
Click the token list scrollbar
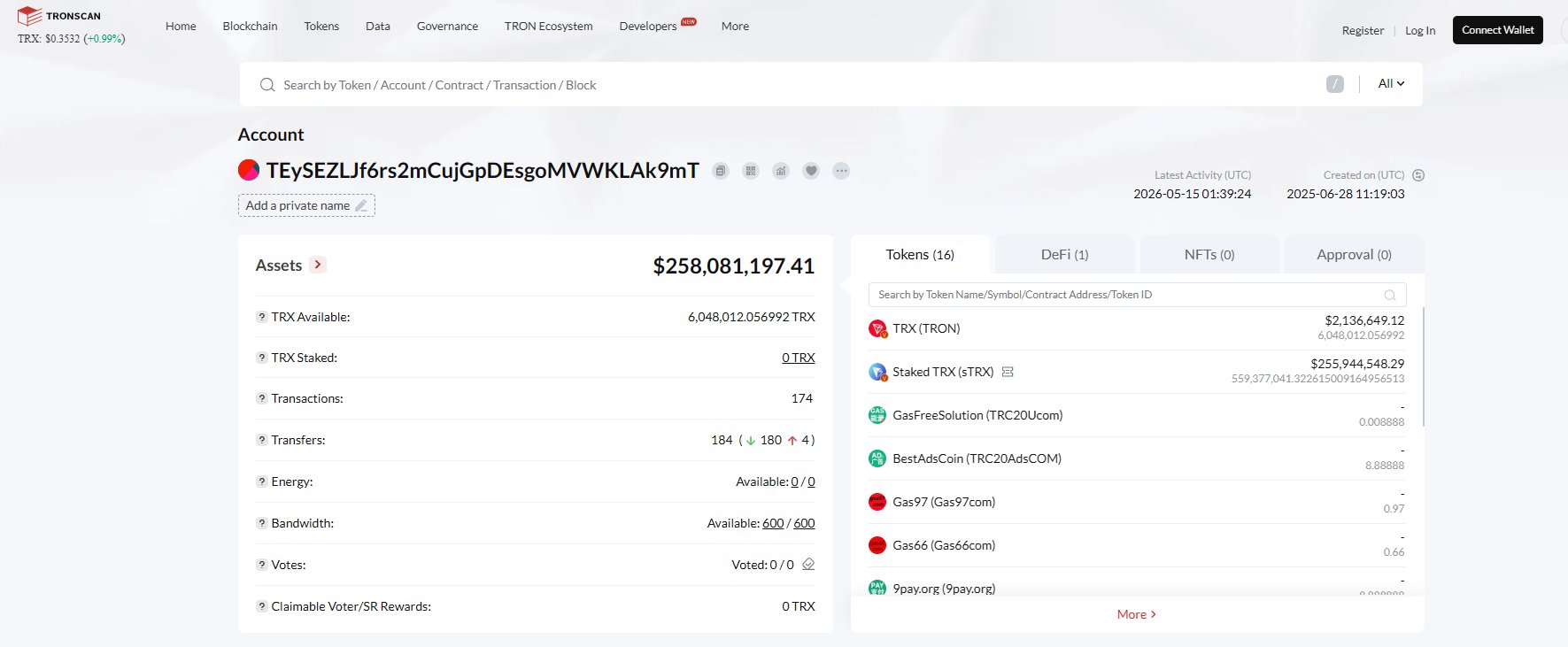coord(1422,366)
